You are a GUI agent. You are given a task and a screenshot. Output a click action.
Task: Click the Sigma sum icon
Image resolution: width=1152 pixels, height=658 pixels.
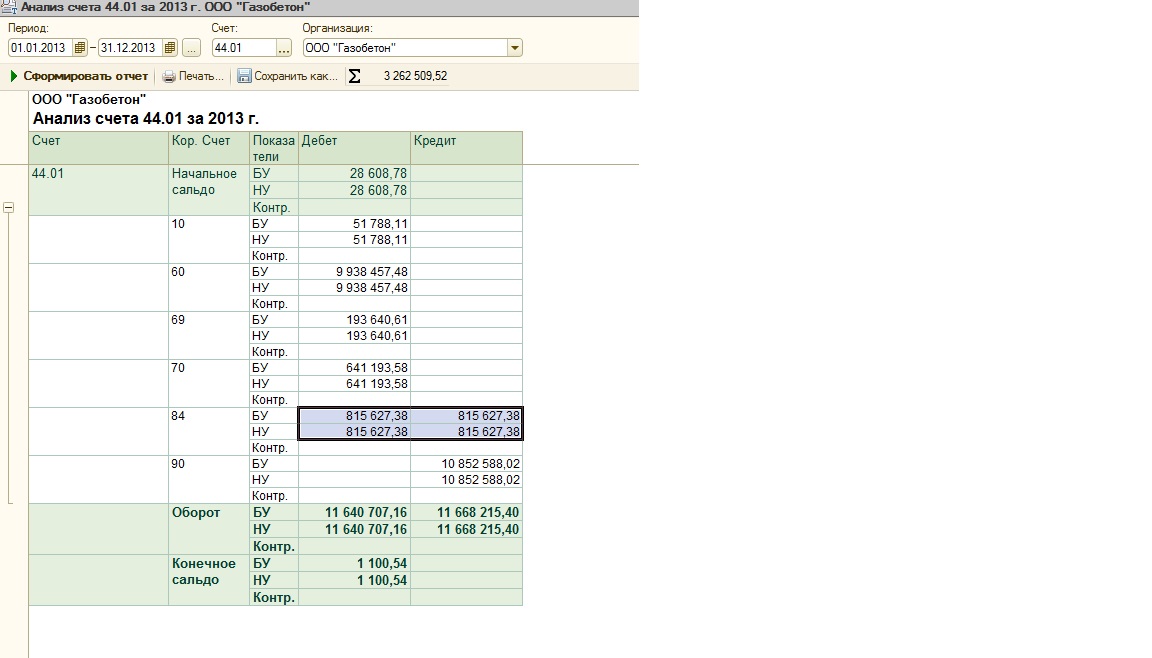[354, 76]
